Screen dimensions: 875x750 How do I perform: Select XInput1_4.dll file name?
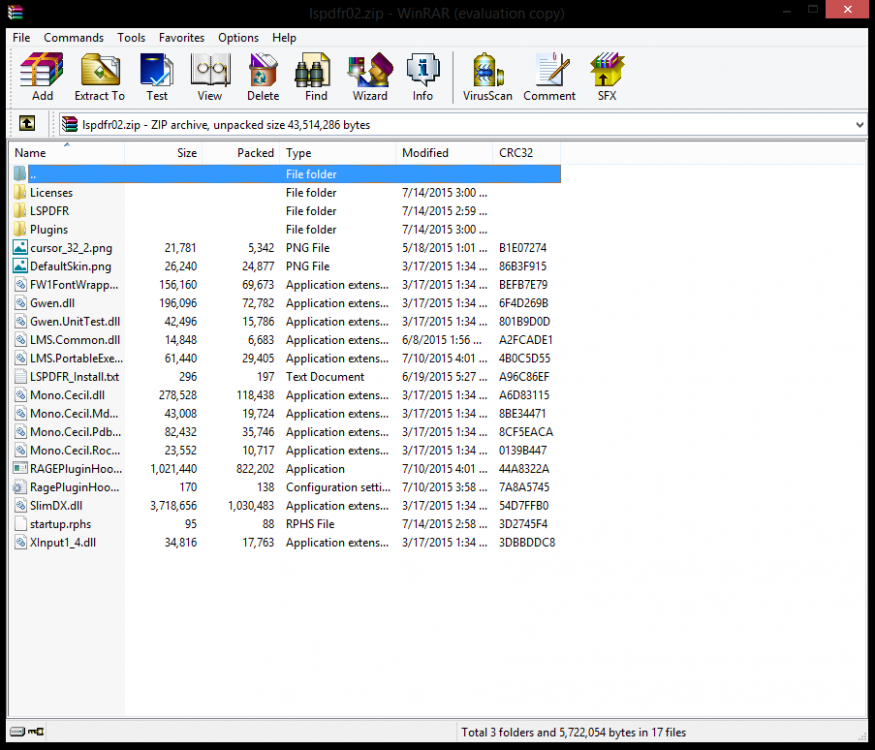tap(63, 542)
